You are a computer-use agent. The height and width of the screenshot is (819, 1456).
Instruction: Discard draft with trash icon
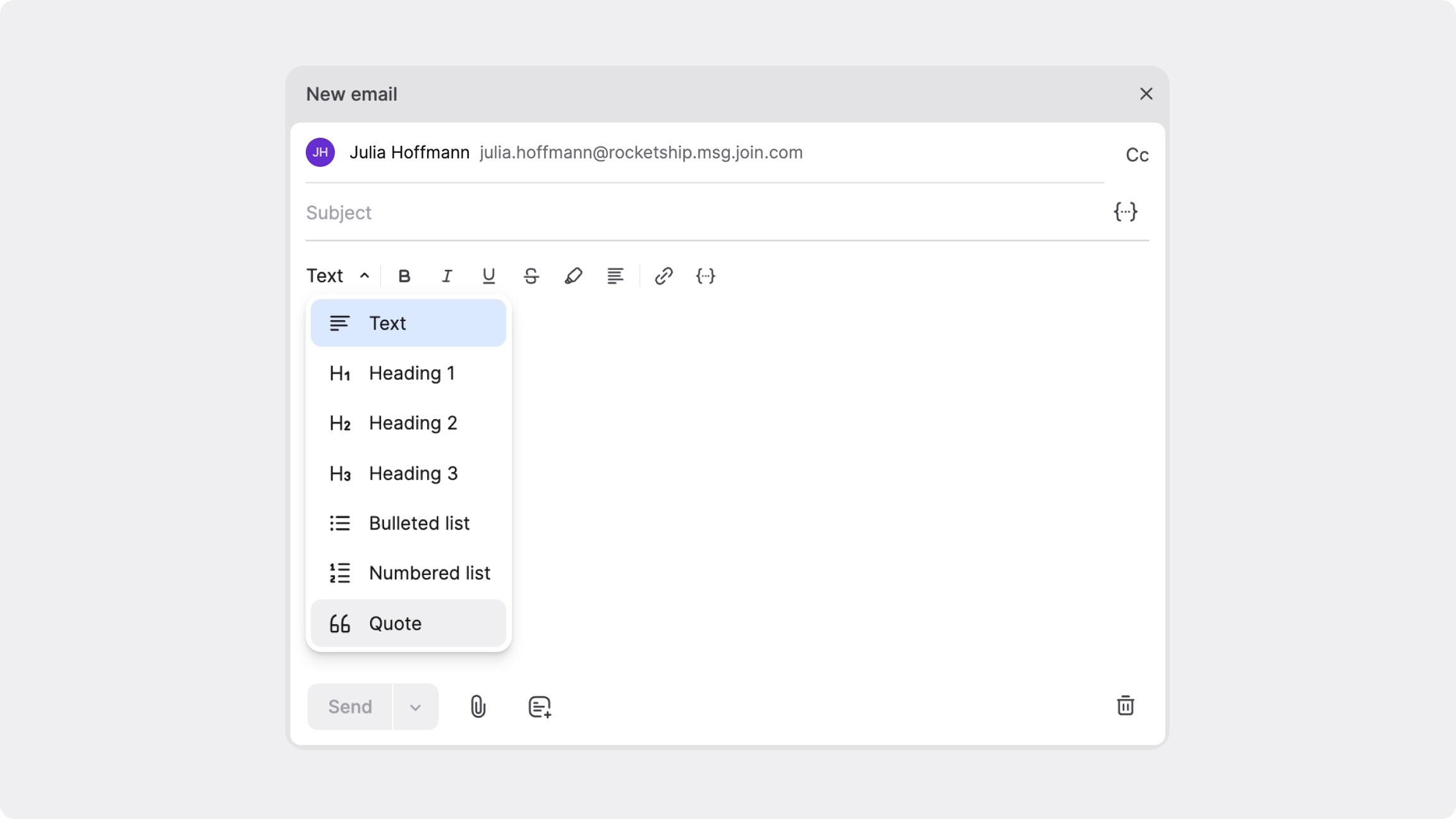point(1125,705)
